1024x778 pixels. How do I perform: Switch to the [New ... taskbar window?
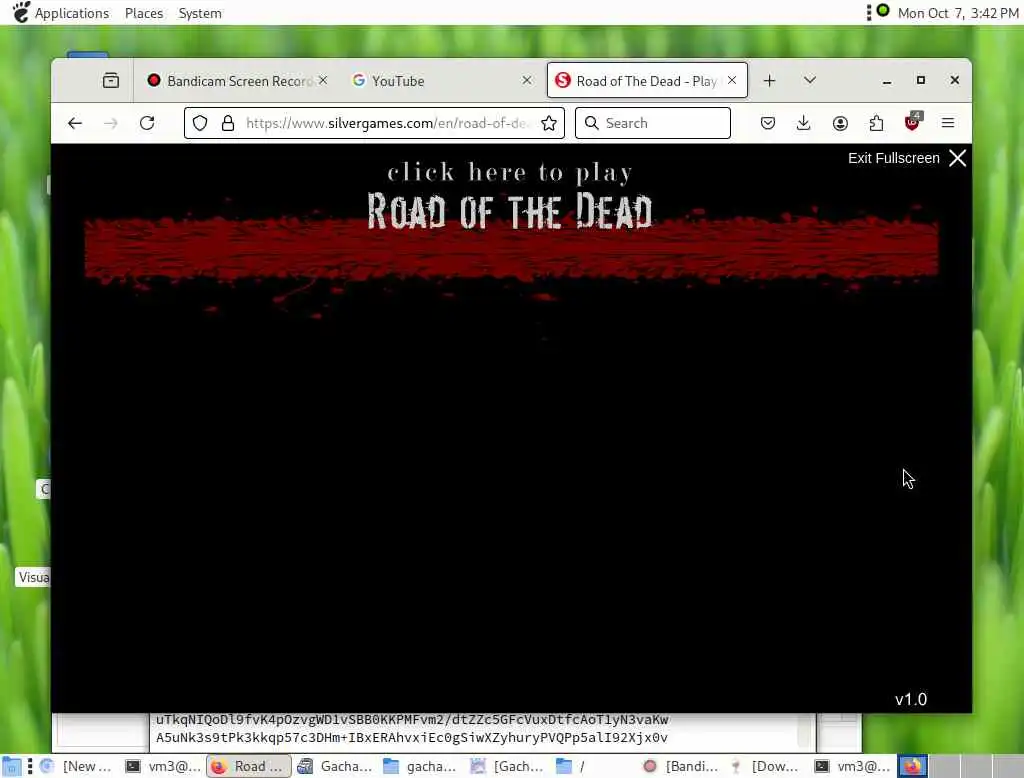click(x=76, y=766)
